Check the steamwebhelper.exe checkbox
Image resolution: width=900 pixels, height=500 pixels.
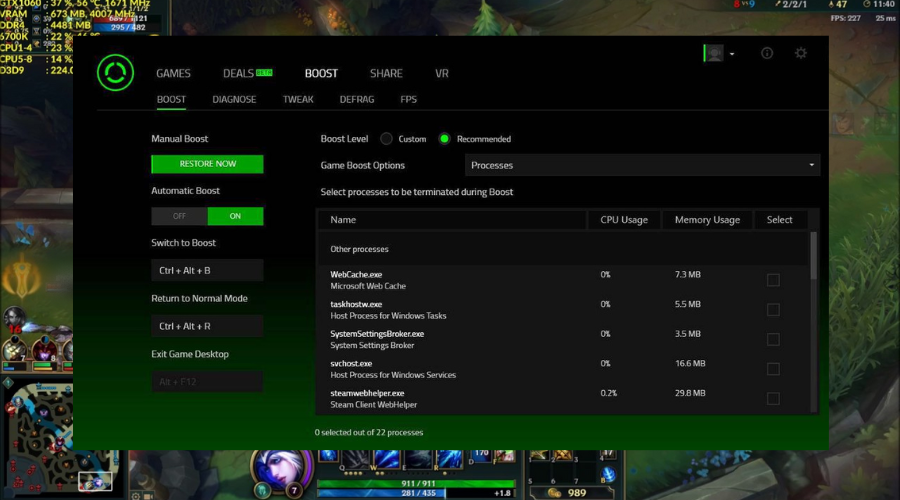coord(773,399)
